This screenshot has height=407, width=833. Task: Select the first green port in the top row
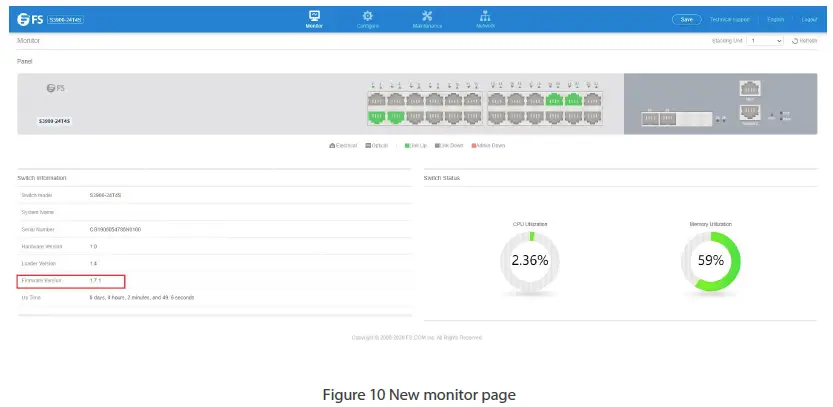tap(554, 99)
